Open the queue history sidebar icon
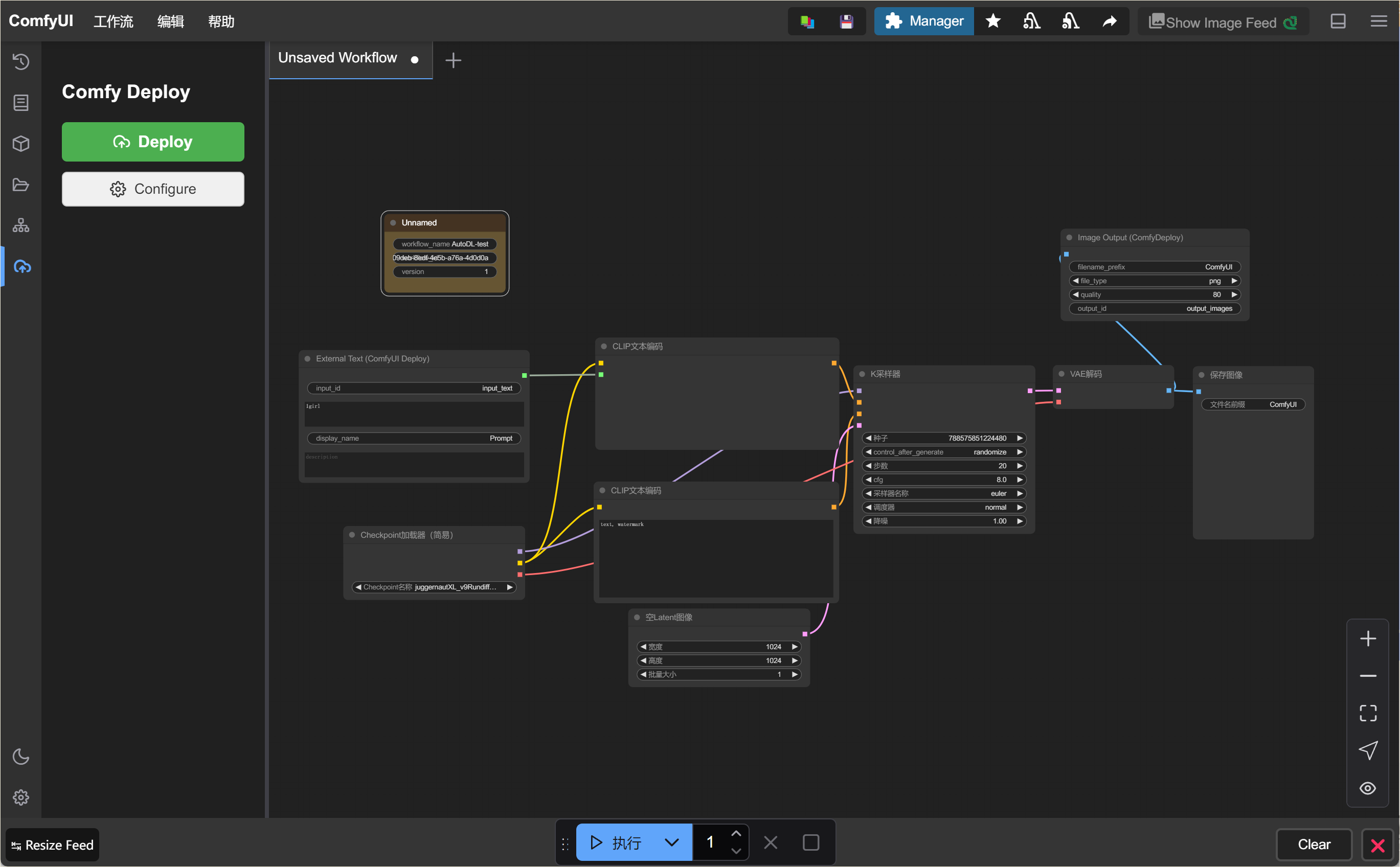This screenshot has height=867, width=1400. tap(21, 61)
